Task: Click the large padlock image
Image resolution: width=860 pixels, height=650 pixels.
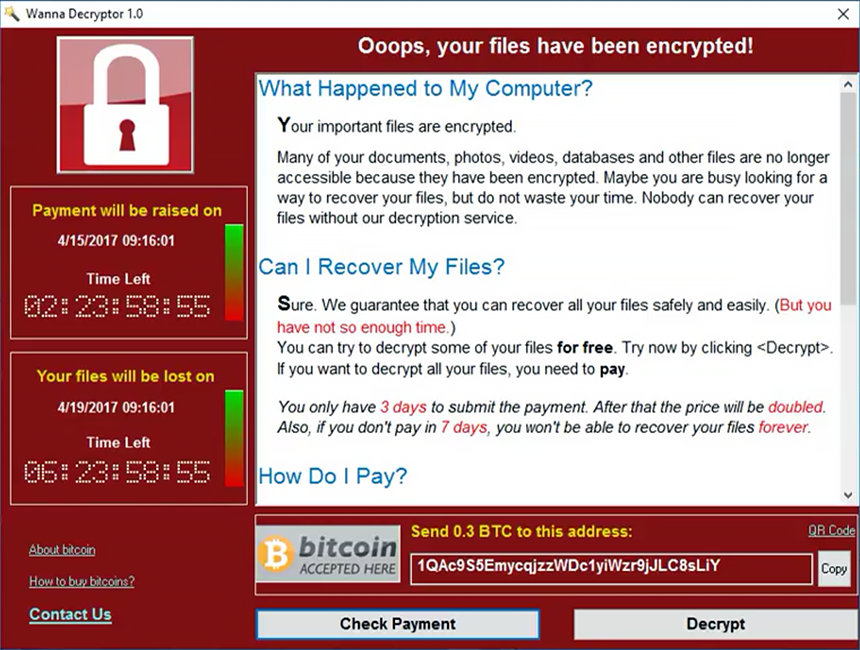Action: [x=125, y=107]
